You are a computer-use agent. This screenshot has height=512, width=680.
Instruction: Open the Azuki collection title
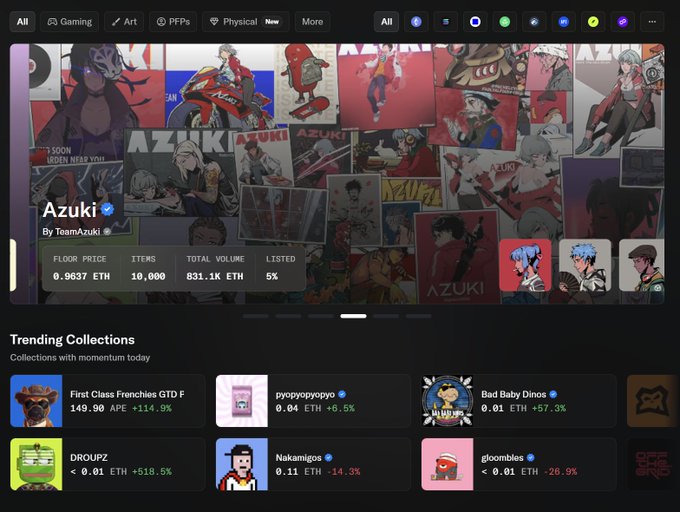(69, 210)
